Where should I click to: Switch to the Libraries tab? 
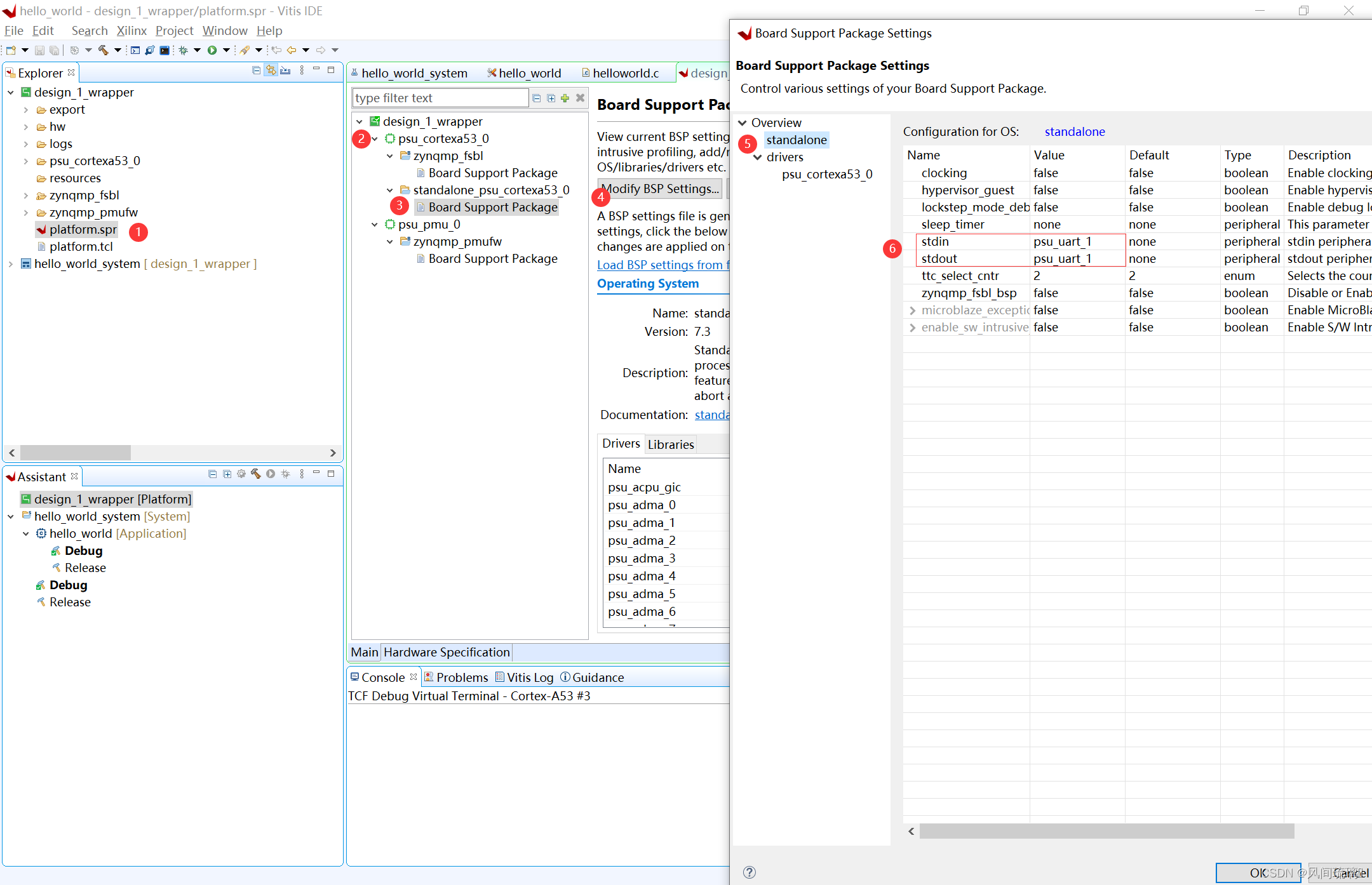coord(671,444)
